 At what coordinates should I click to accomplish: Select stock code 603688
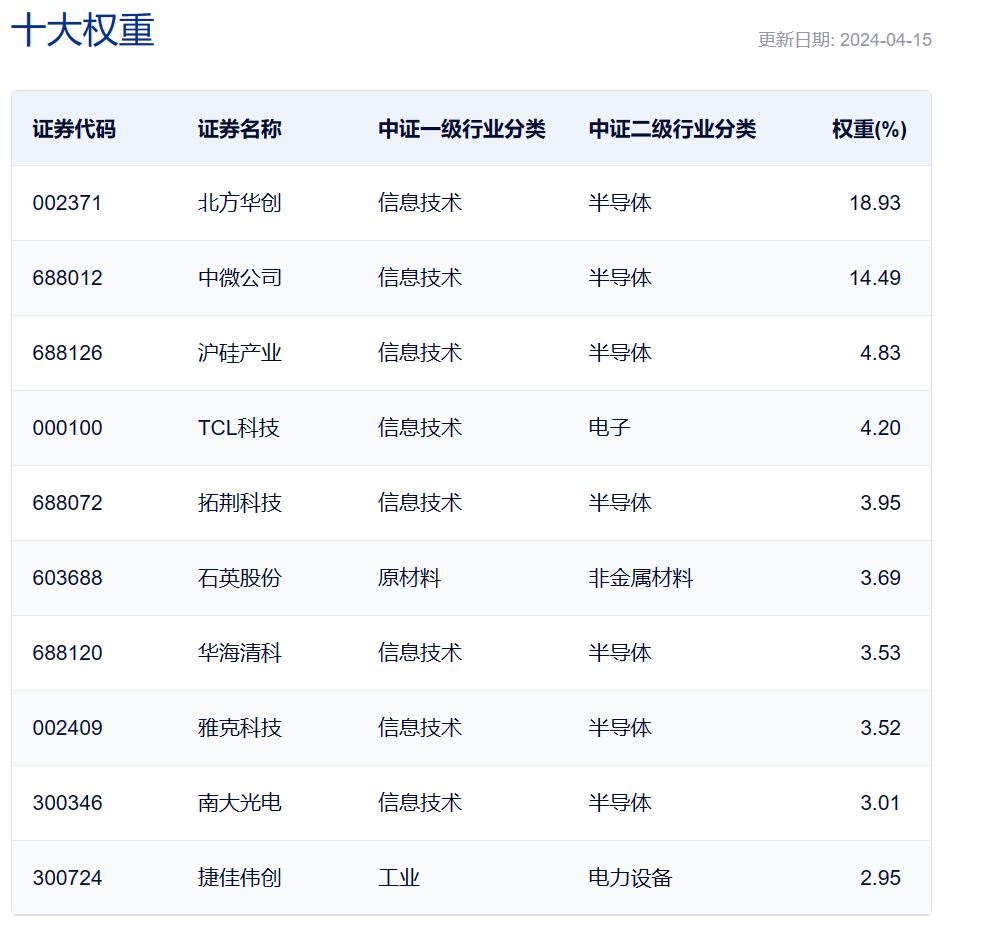click(x=67, y=578)
